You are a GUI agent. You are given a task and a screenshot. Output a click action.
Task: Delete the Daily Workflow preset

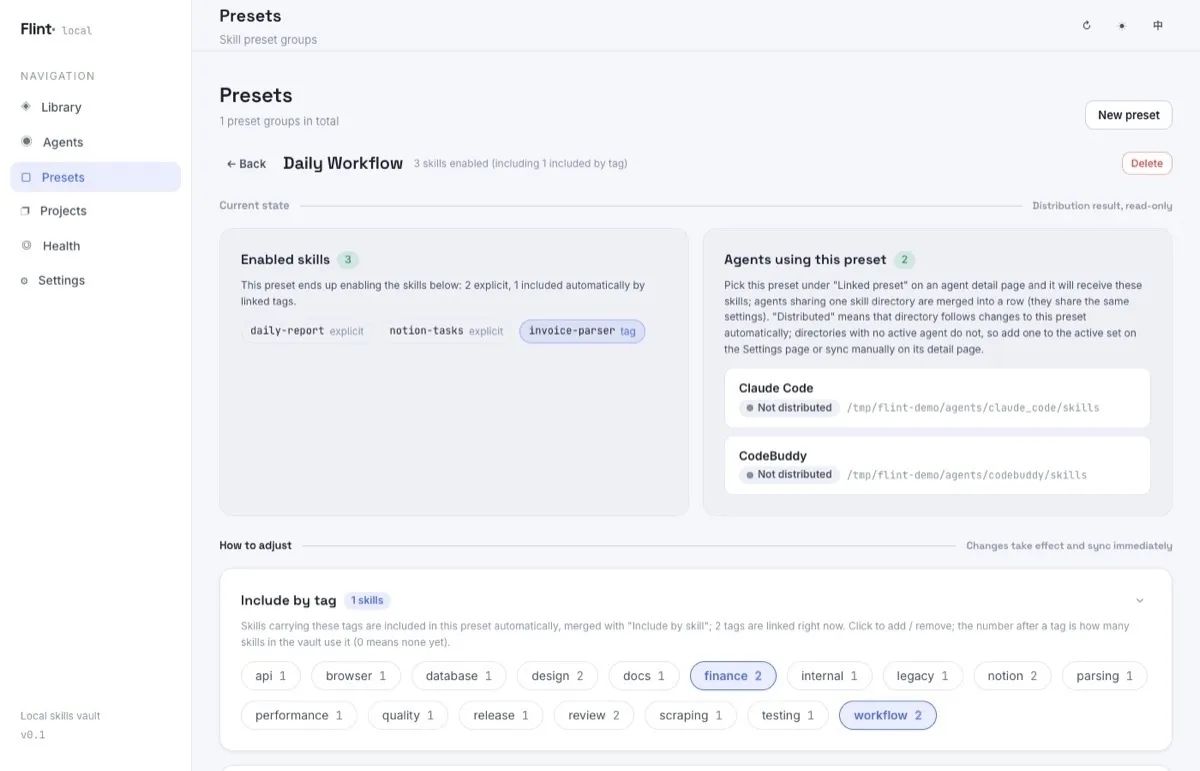tap(1147, 163)
